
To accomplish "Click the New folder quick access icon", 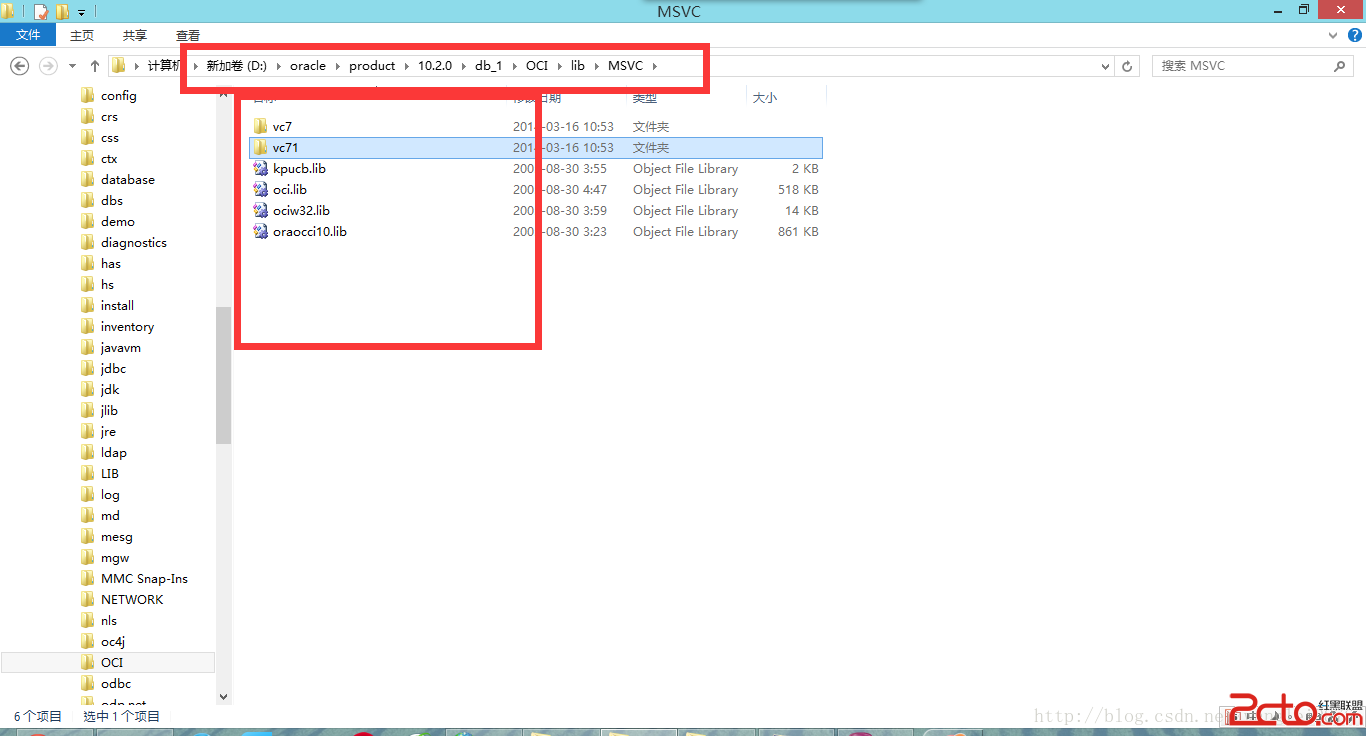I will point(62,12).
